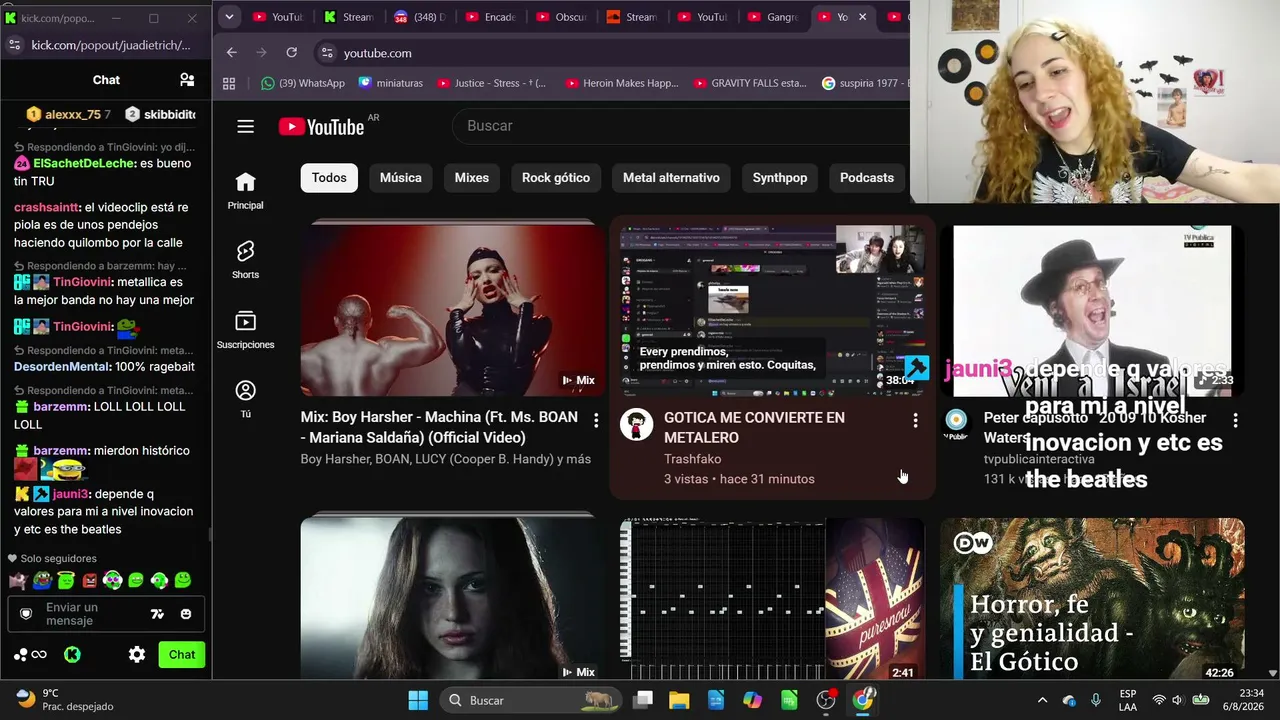Open the TV Pública channel avatar

click(x=956, y=425)
